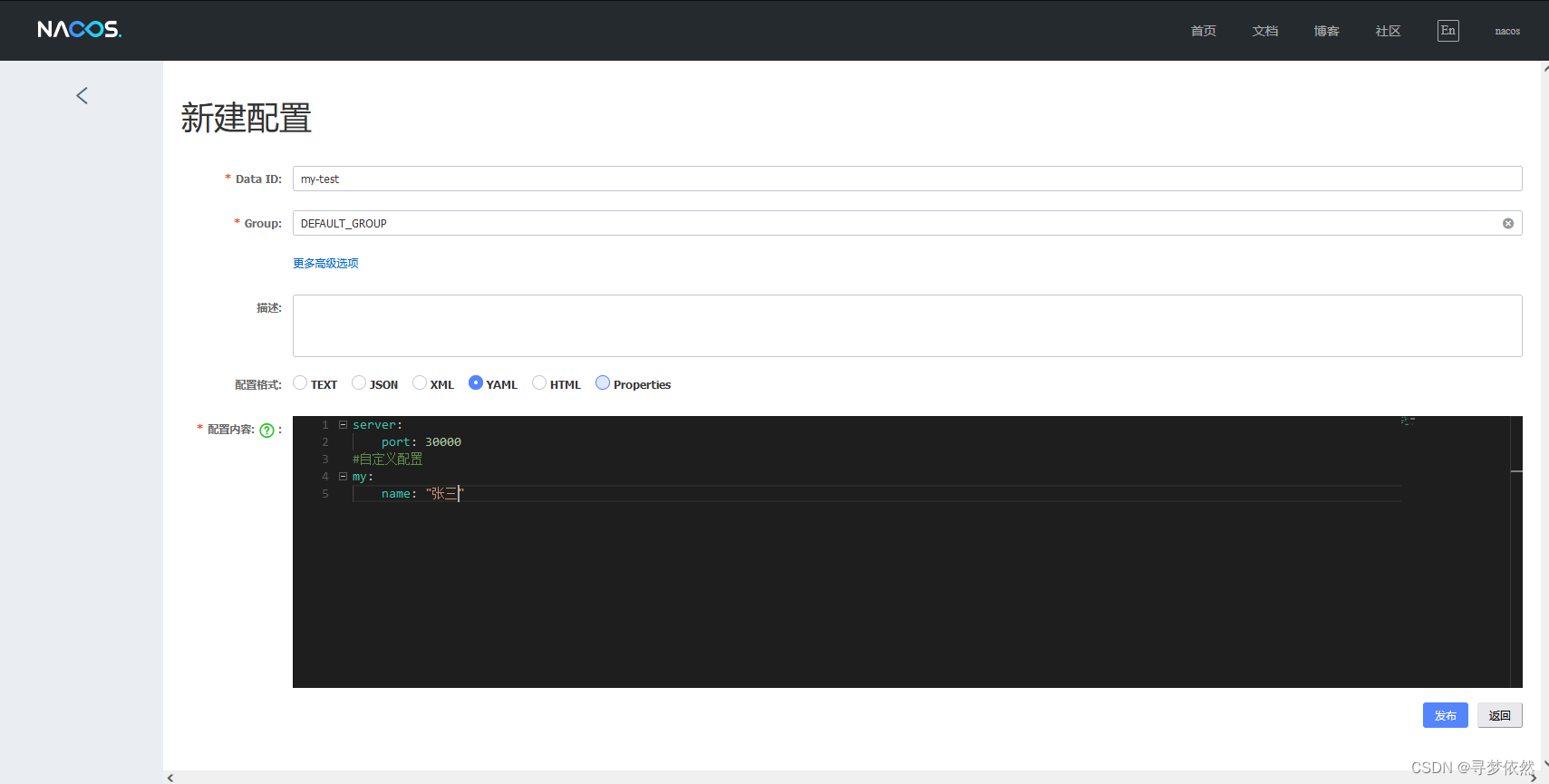Open the 博客 menu item

(x=1327, y=31)
